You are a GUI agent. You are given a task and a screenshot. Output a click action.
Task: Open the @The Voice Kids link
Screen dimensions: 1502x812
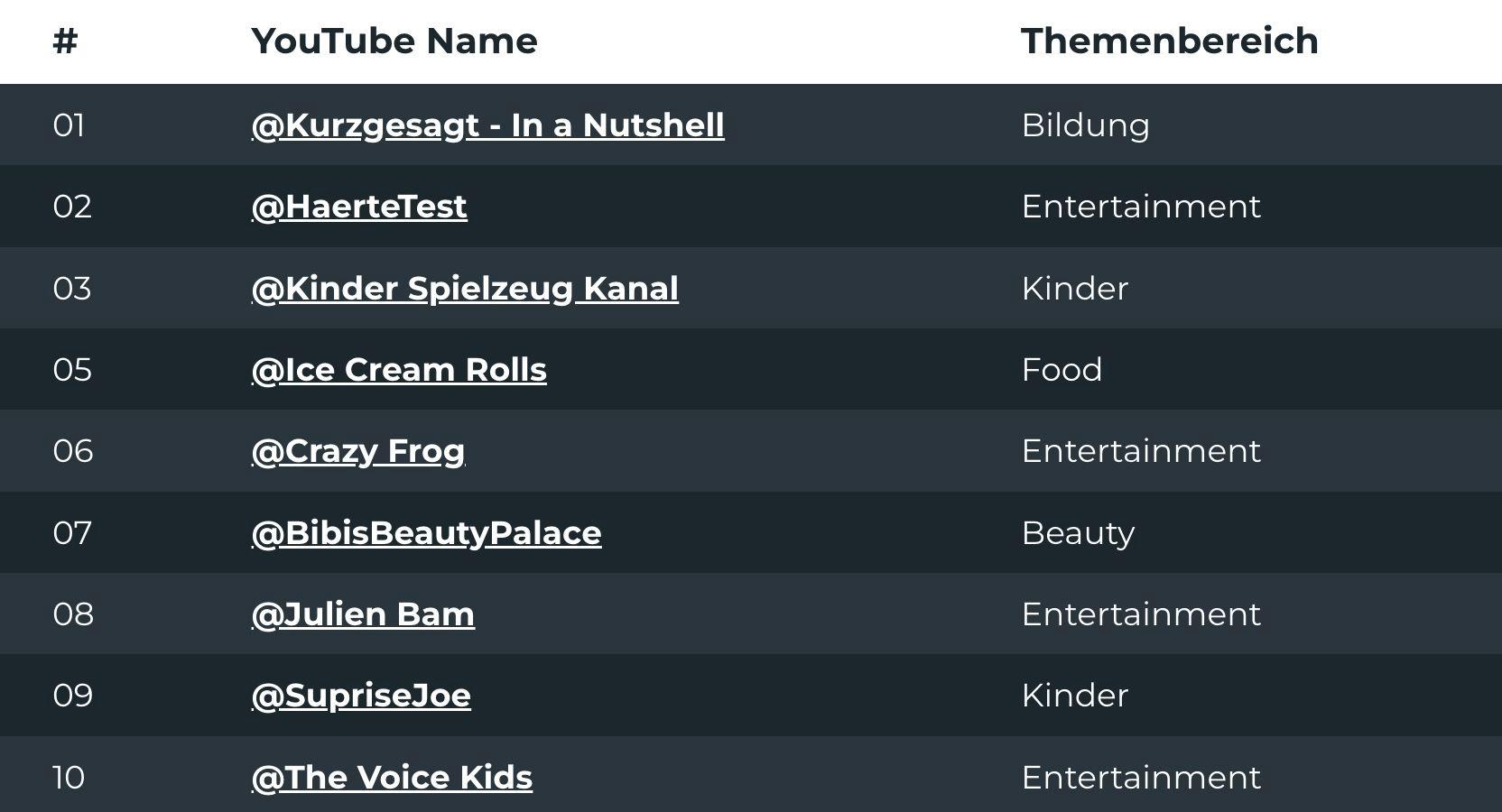coord(392,778)
